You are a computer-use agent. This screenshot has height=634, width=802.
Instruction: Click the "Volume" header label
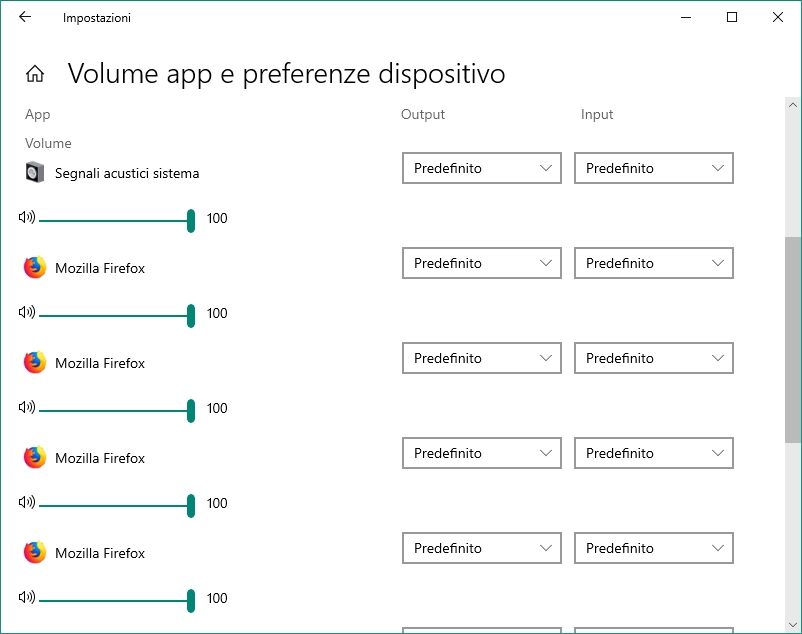(48, 143)
